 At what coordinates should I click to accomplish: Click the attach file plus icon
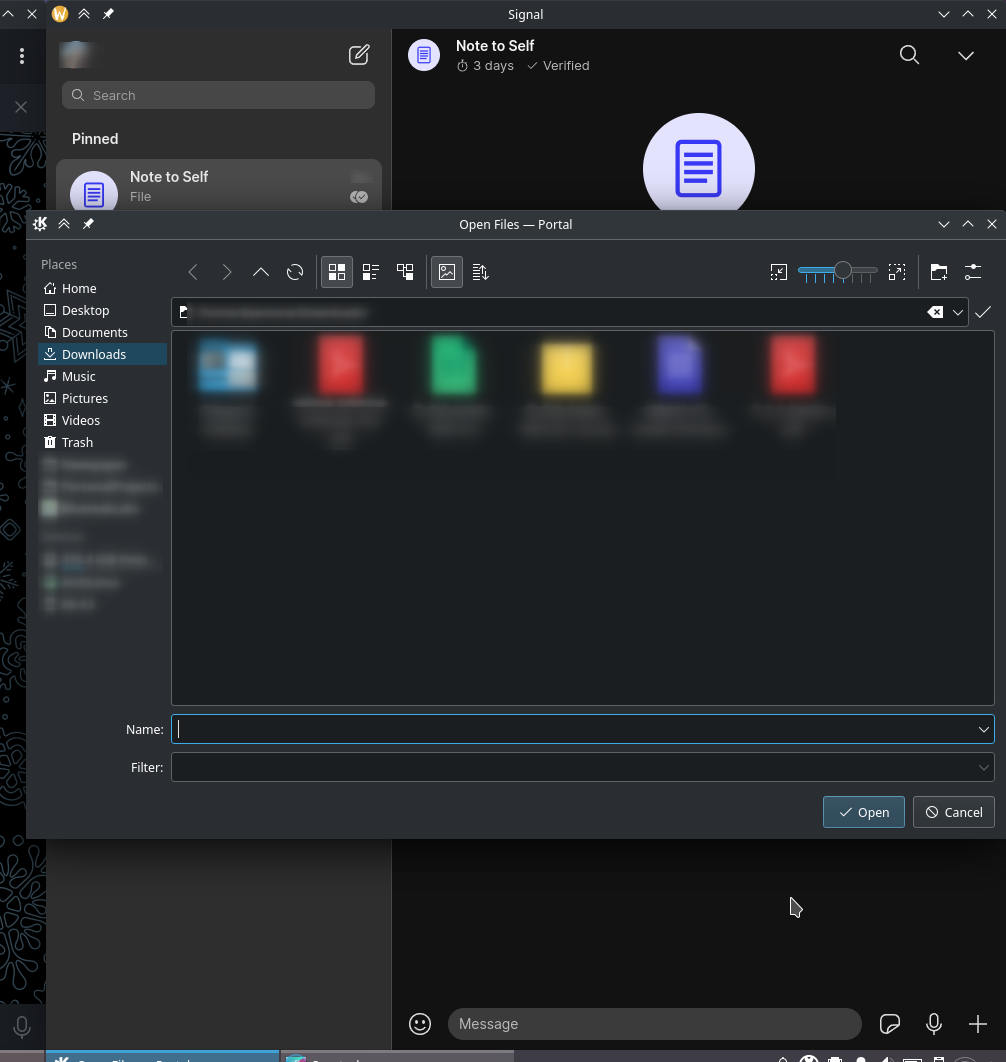978,1024
